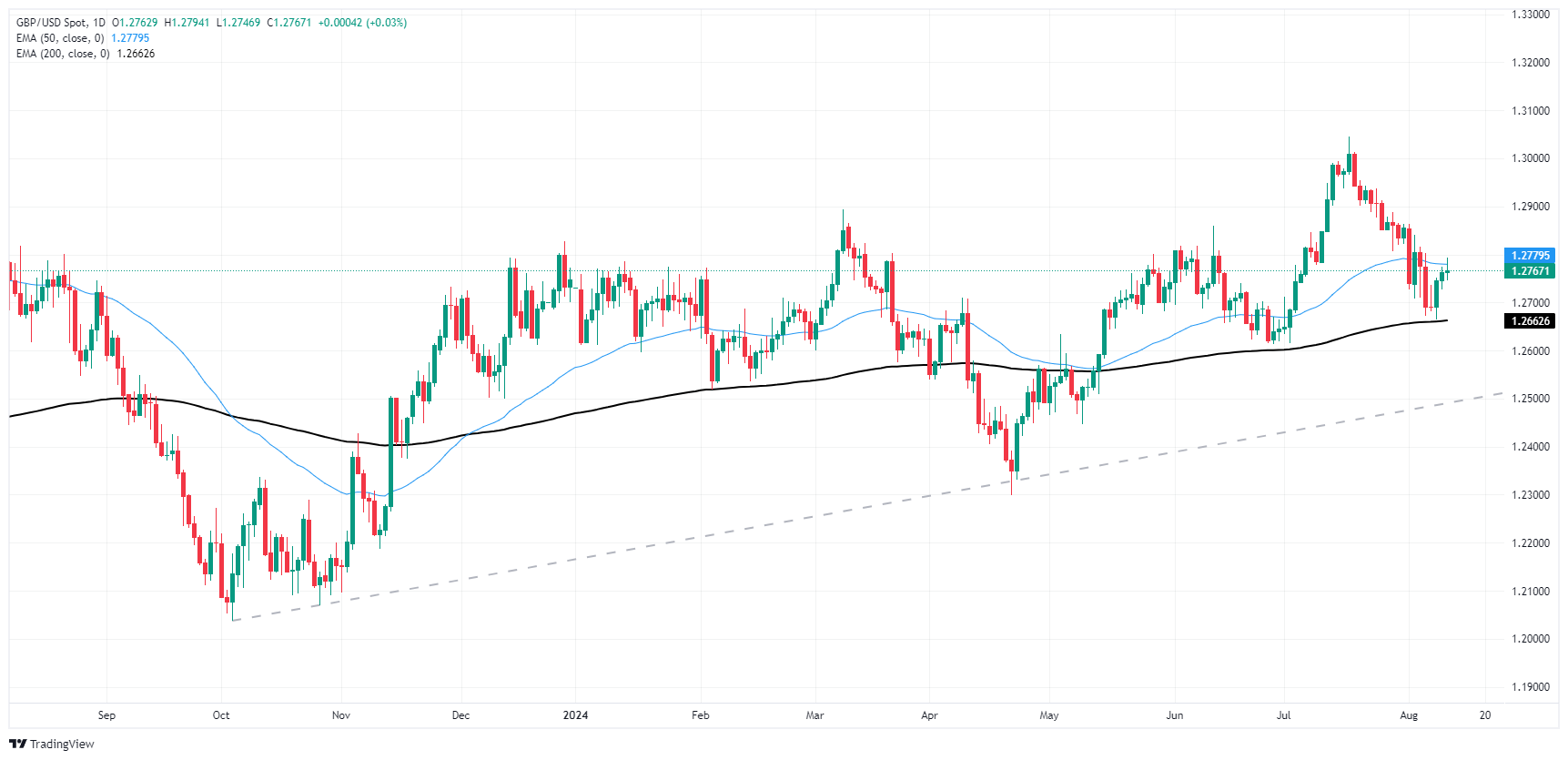The width and height of the screenshot is (1568, 760).
Task: Click the TradingView logo icon
Action: [x=17, y=744]
